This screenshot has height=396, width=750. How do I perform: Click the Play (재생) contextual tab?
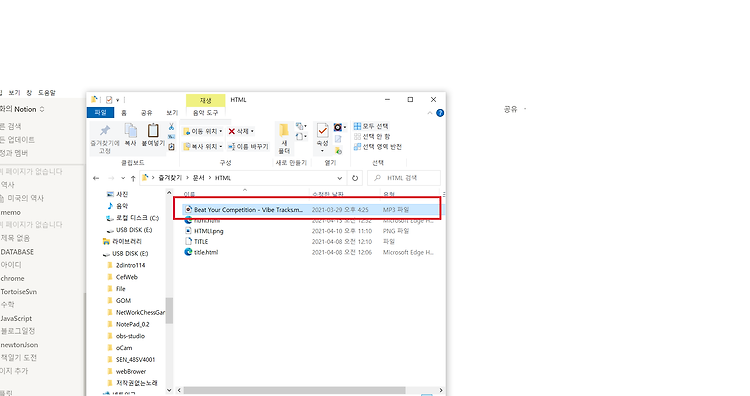pyautogui.click(x=205, y=100)
